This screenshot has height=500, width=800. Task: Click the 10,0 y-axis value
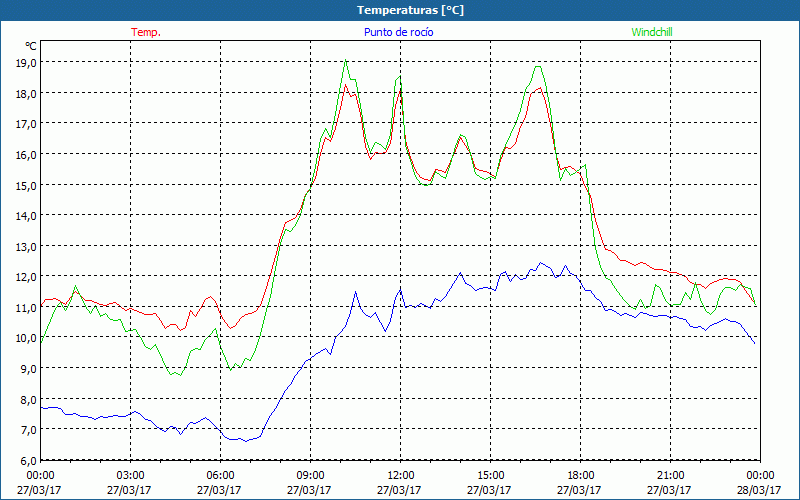pos(27,338)
